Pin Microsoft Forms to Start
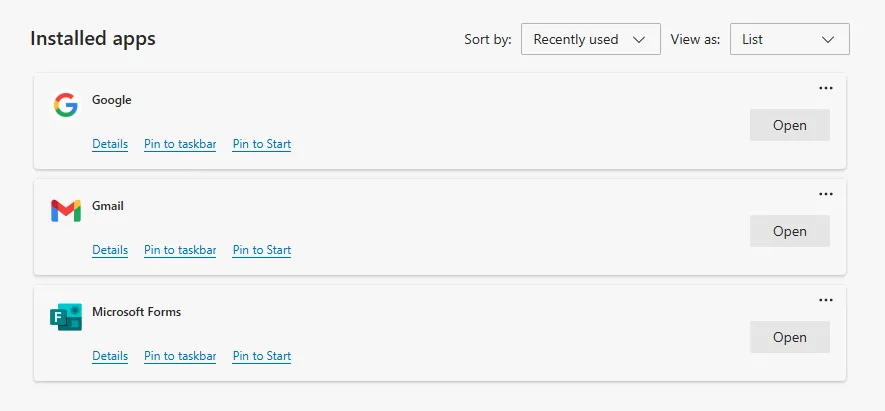 click(262, 356)
